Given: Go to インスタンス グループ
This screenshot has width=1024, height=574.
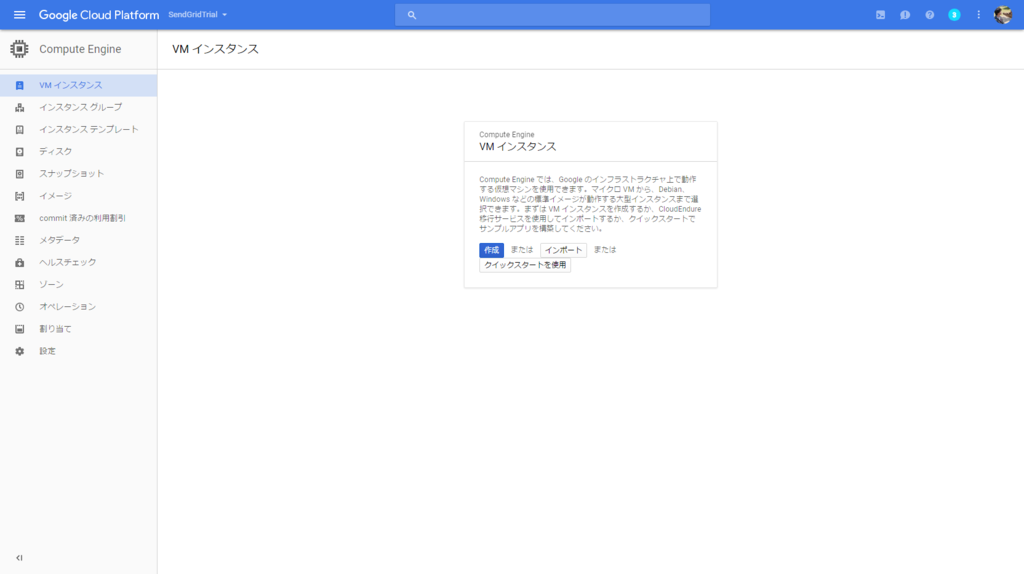Looking at the screenshot, I should (78, 108).
